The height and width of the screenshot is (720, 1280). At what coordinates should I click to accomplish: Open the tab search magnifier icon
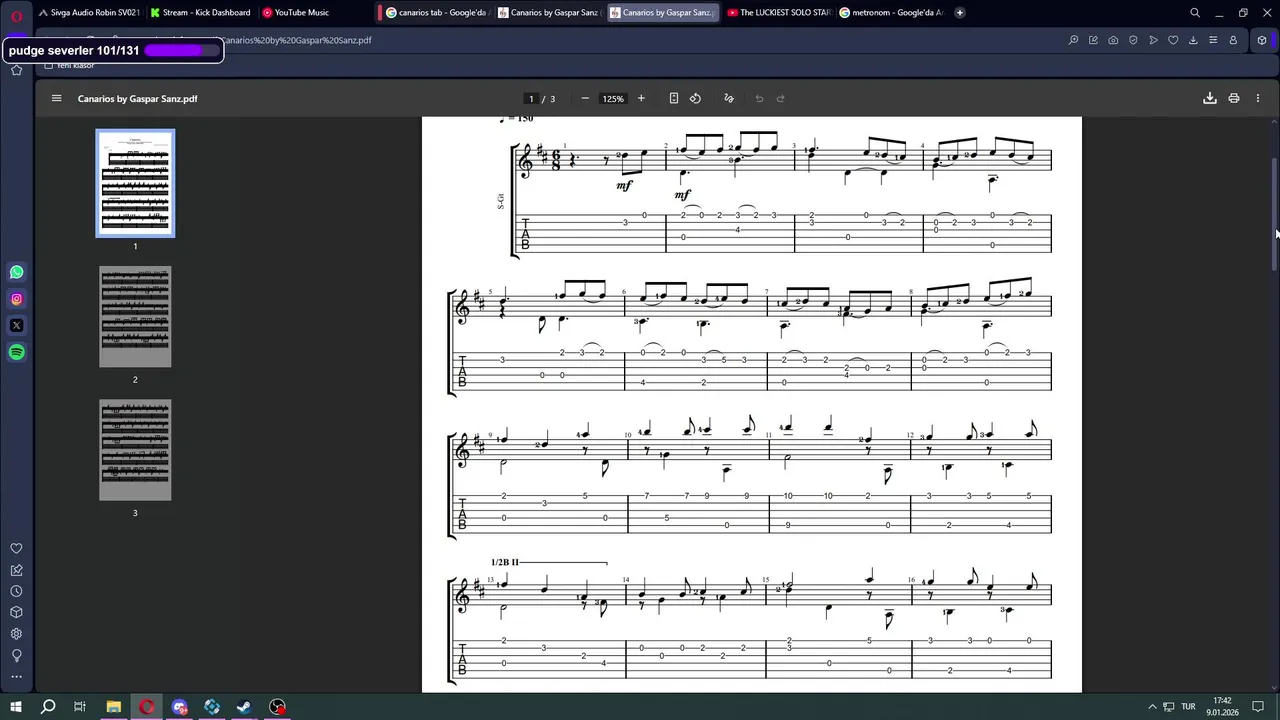pos(1195,13)
